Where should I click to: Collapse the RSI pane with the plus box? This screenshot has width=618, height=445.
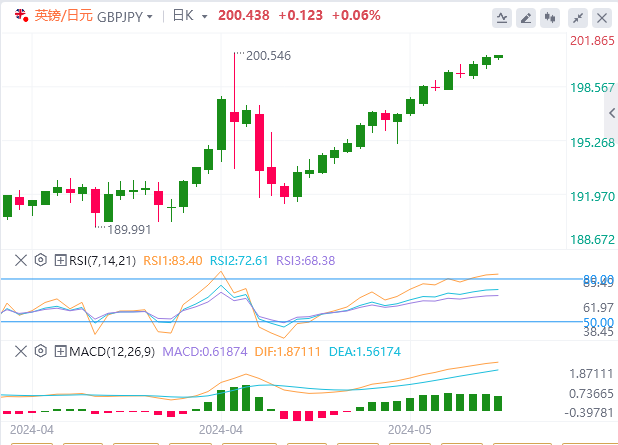tap(60, 260)
